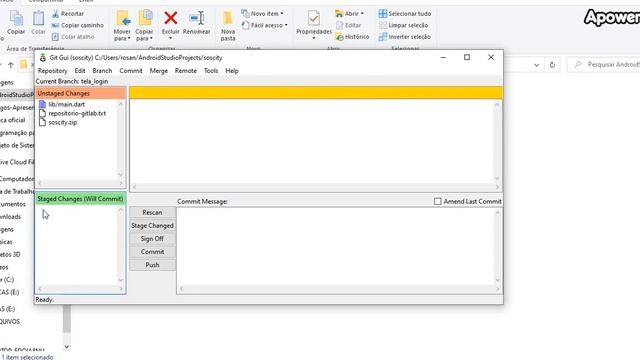Click Limpar seleção in Explorer ribbon

tap(404, 25)
